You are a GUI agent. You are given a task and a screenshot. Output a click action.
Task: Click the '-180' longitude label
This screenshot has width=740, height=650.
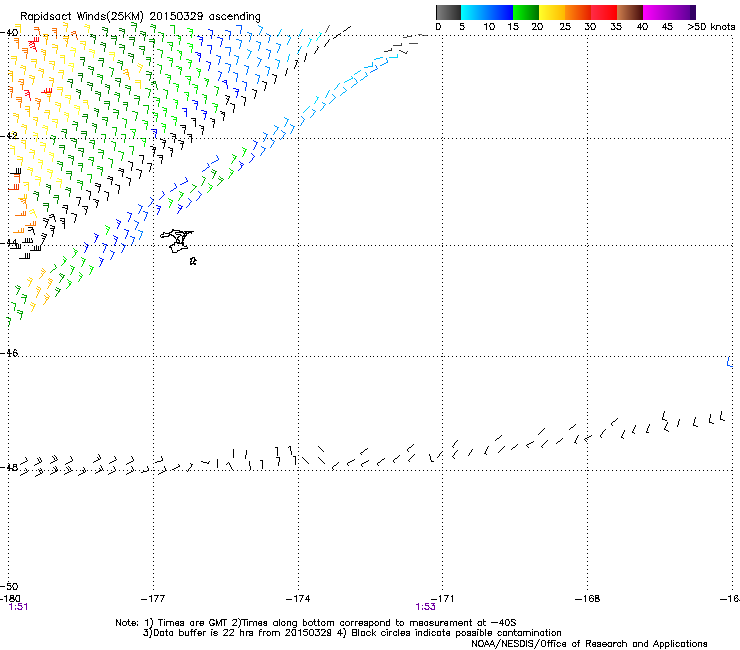coord(10,599)
